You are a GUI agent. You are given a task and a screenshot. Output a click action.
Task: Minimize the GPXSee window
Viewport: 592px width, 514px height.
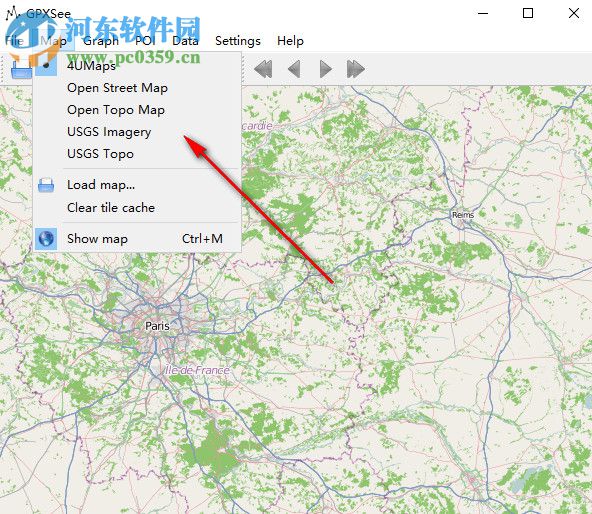[483, 13]
